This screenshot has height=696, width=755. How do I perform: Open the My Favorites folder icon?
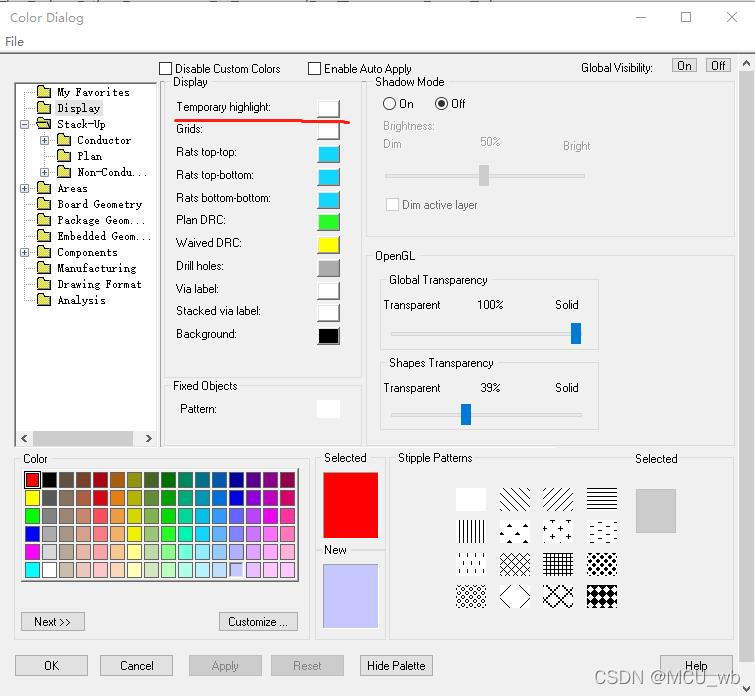click(44, 92)
